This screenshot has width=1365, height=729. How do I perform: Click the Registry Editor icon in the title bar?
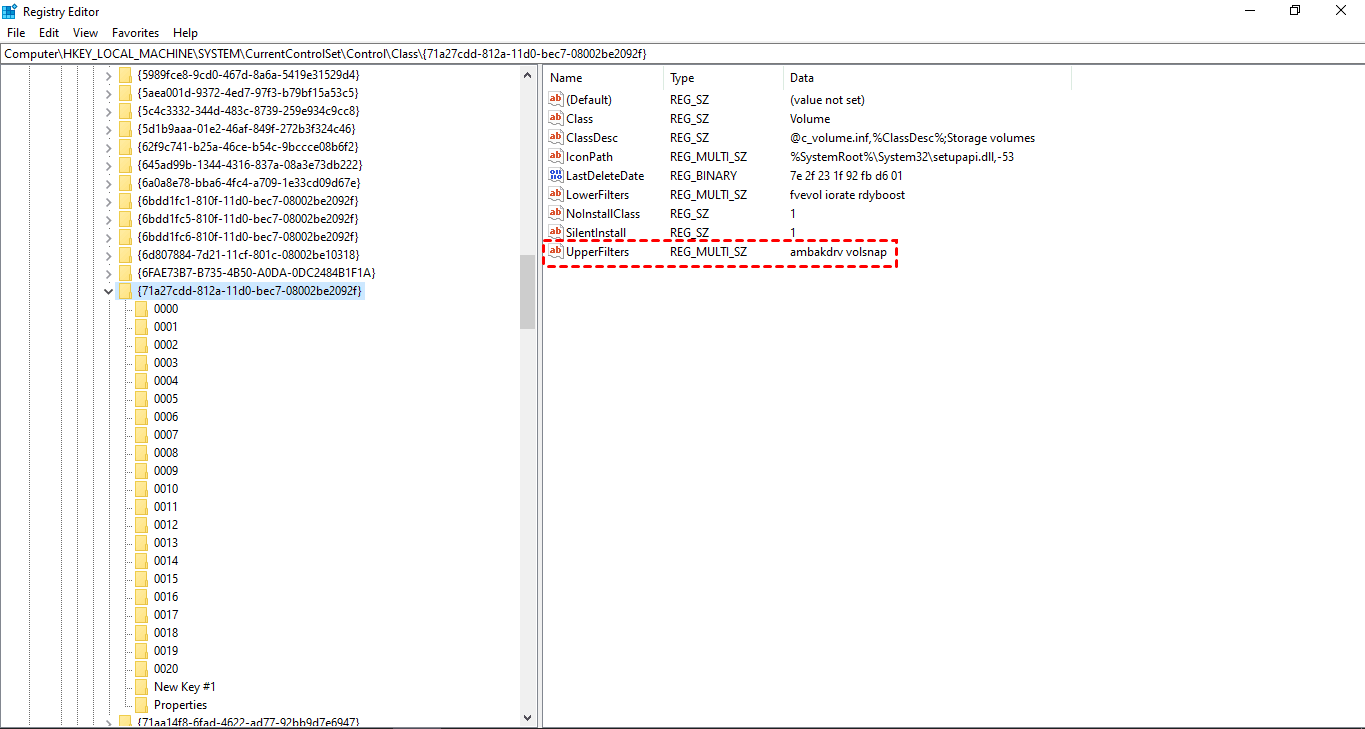tap(10, 11)
